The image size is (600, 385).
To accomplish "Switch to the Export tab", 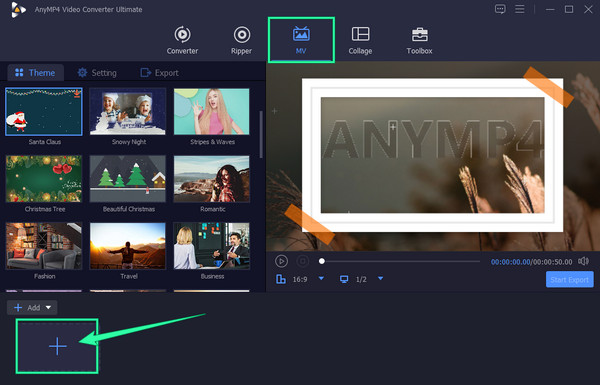I will click(x=160, y=72).
